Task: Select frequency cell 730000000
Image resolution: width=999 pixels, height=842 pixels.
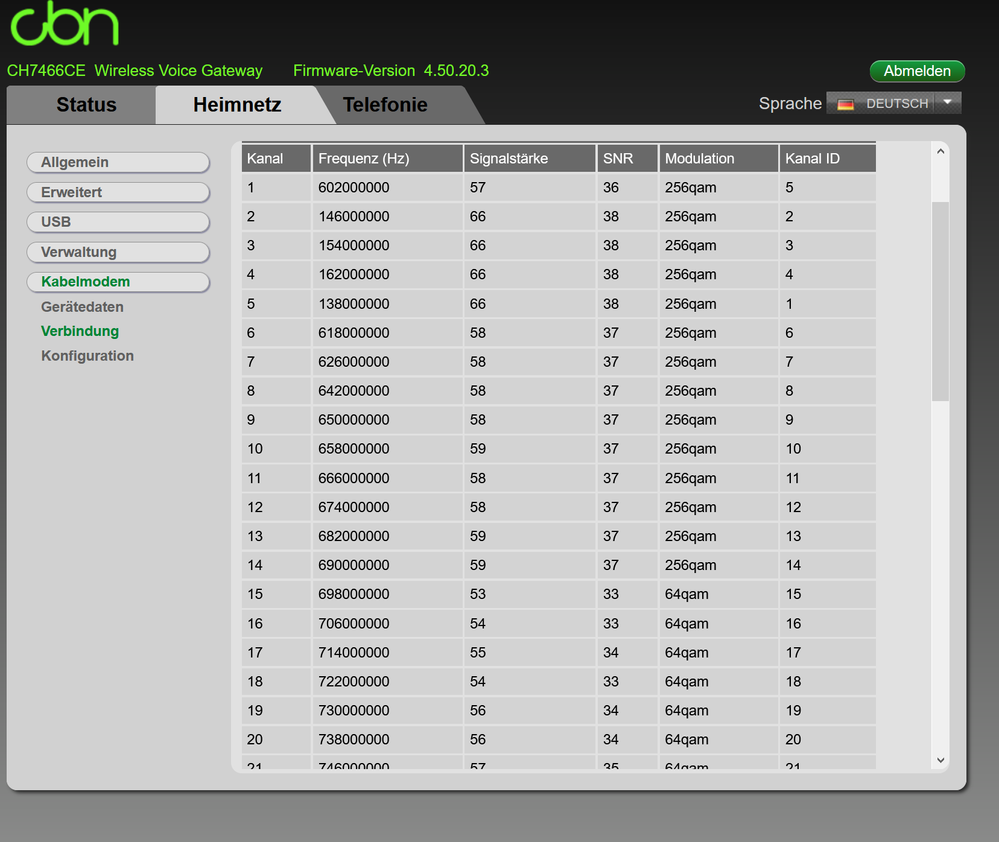Action: click(387, 710)
